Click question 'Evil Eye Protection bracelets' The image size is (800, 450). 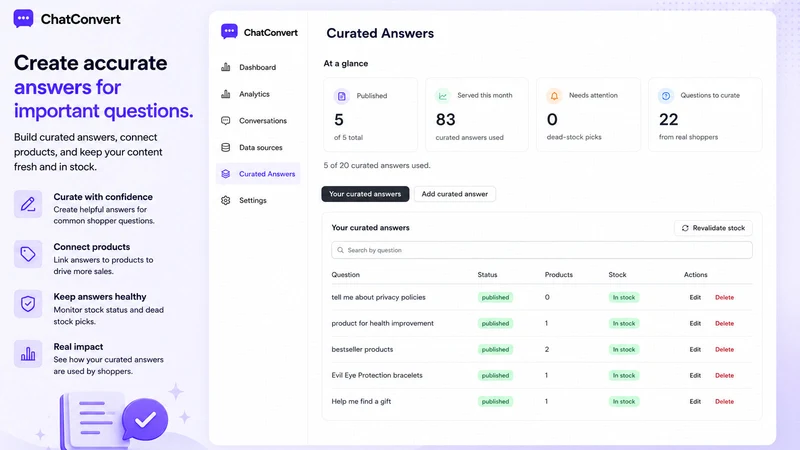pos(377,376)
